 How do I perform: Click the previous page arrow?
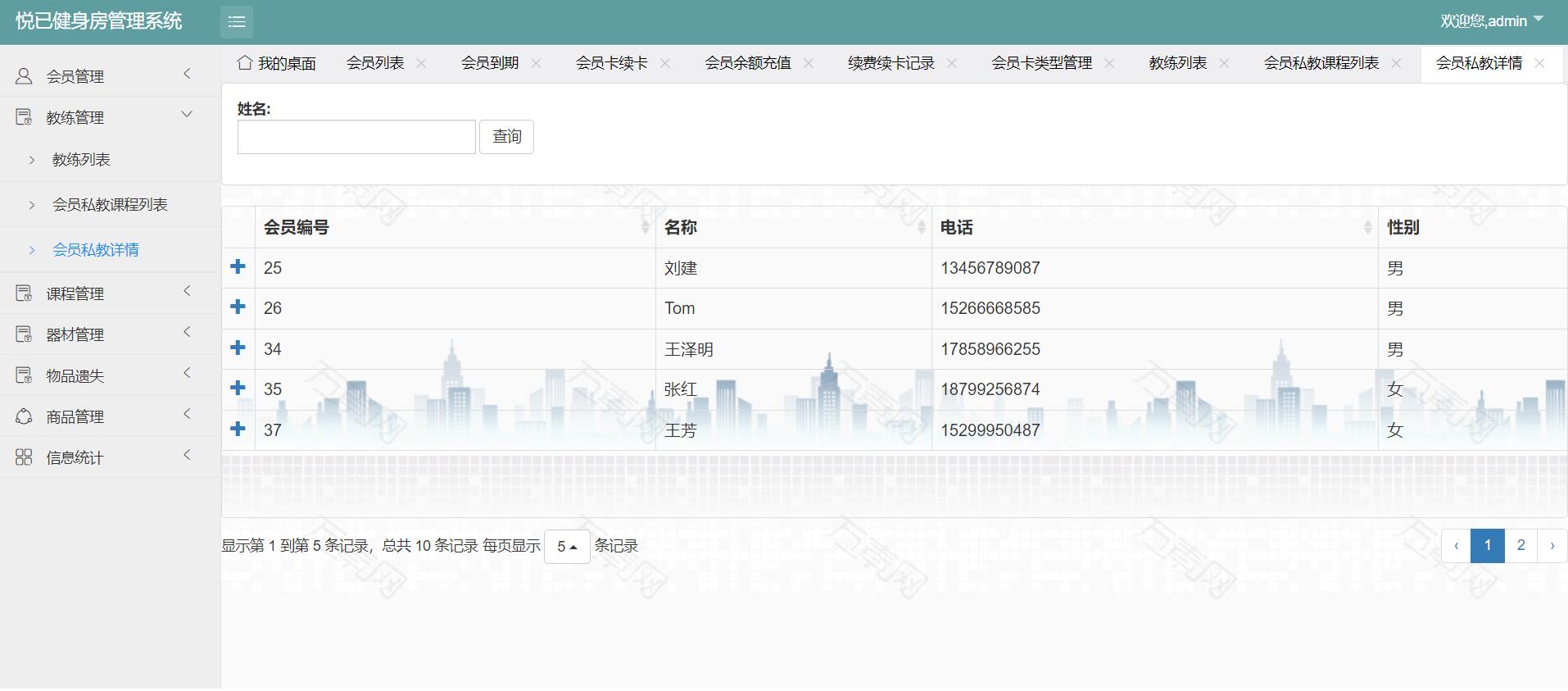[1457, 546]
